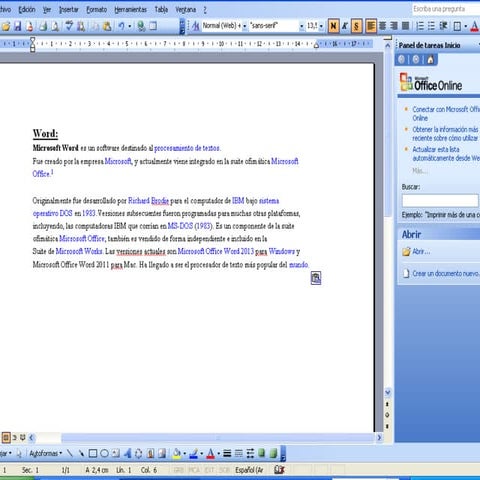Click the indent adjustment icon beside the bullets
The image size is (480, 480).
coord(443,26)
